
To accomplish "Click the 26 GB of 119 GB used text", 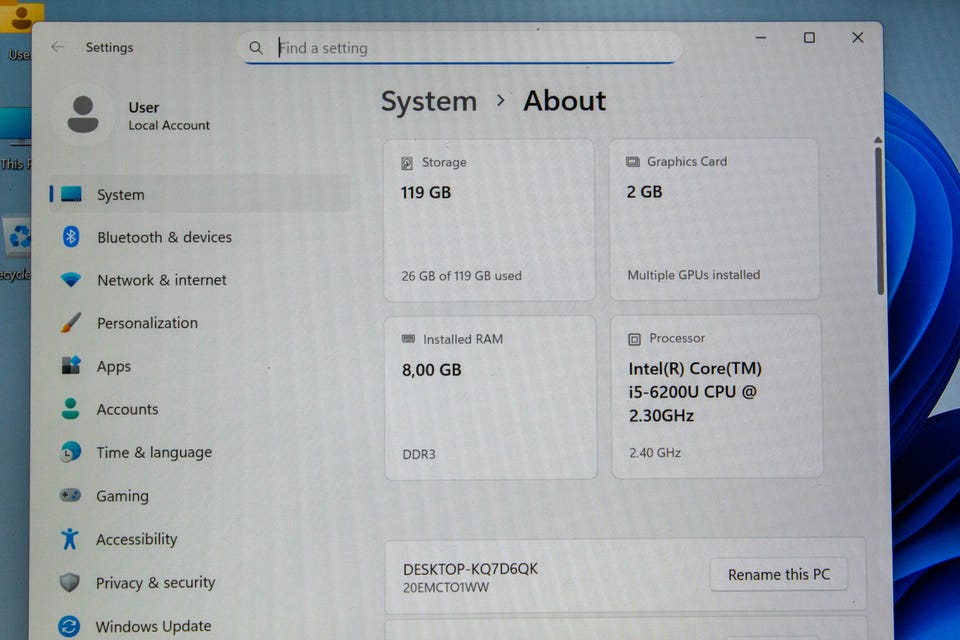I will coord(462,276).
